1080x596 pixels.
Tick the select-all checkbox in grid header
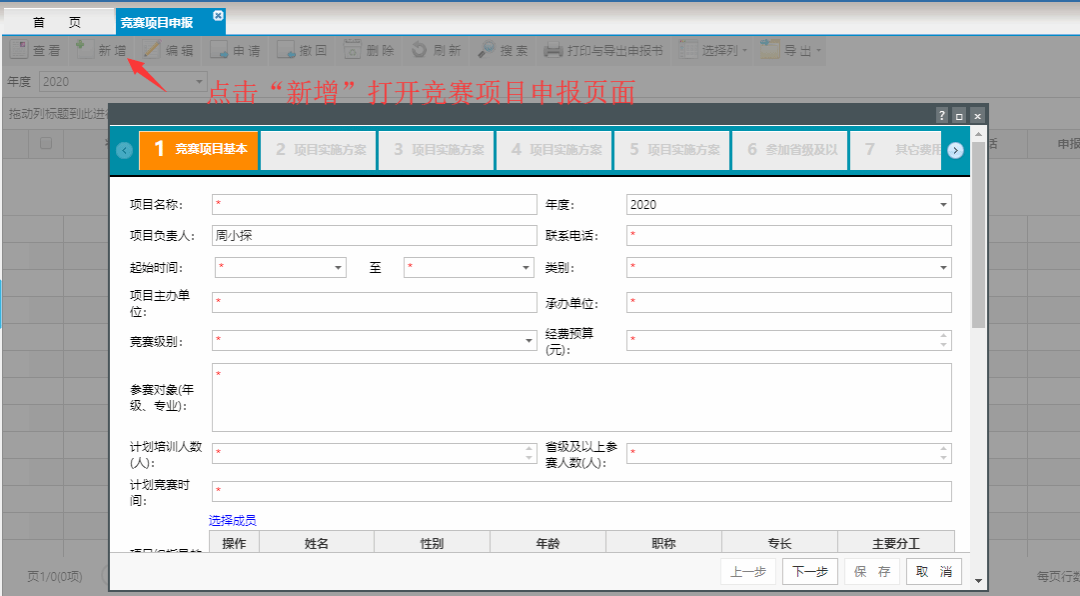click(x=46, y=144)
